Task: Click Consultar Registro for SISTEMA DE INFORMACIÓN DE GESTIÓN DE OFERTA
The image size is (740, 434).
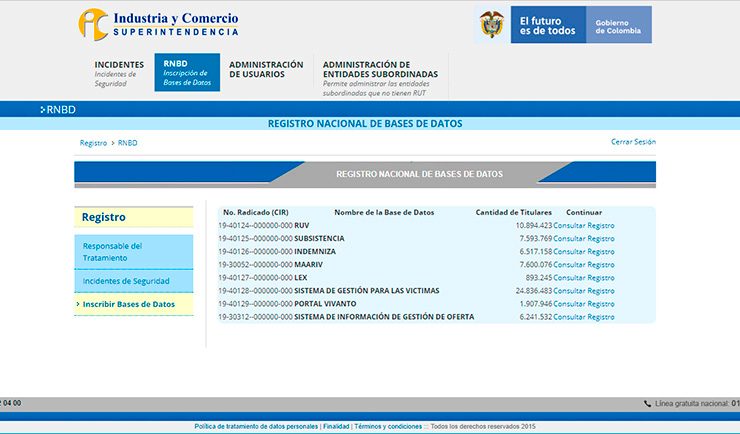Action: tap(584, 317)
